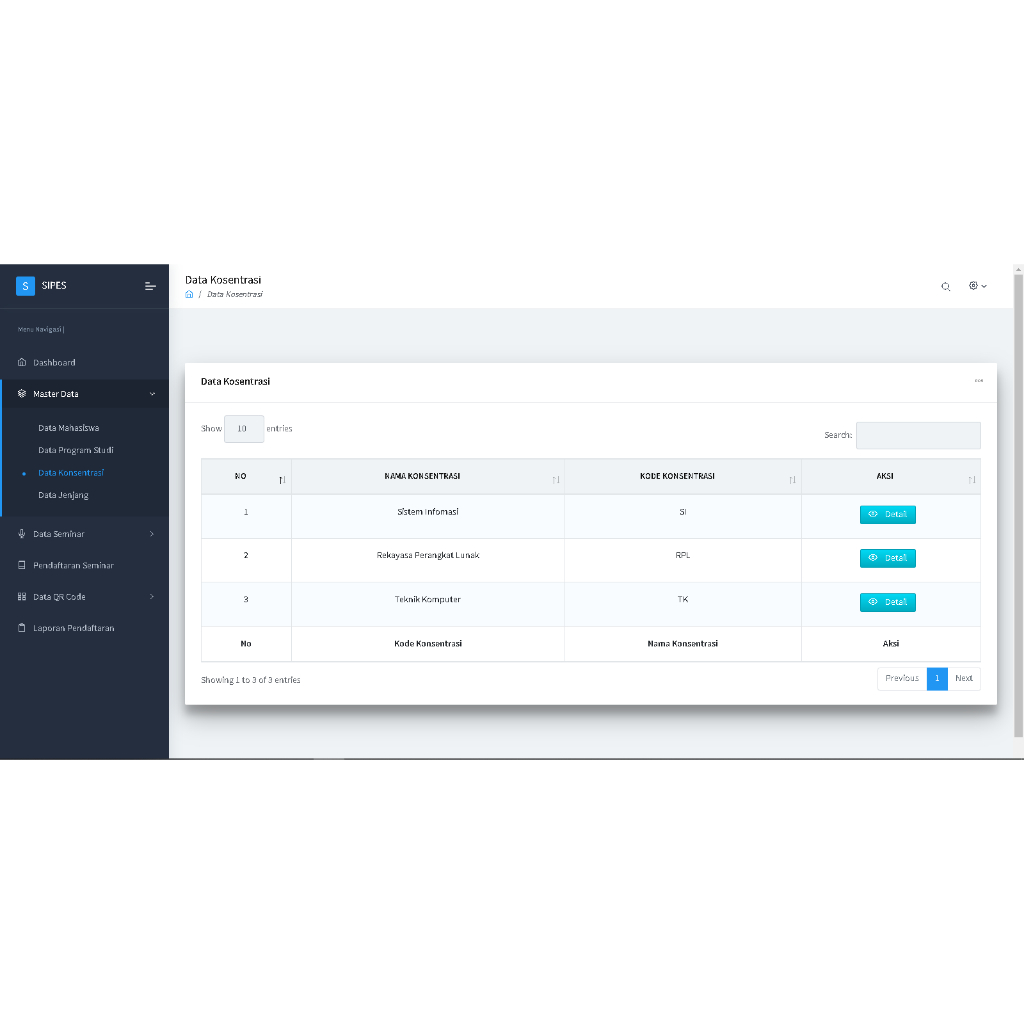The height and width of the screenshot is (1024, 1024).
Task: Click Detail button for Teknik Komputer
Action: [x=888, y=602]
